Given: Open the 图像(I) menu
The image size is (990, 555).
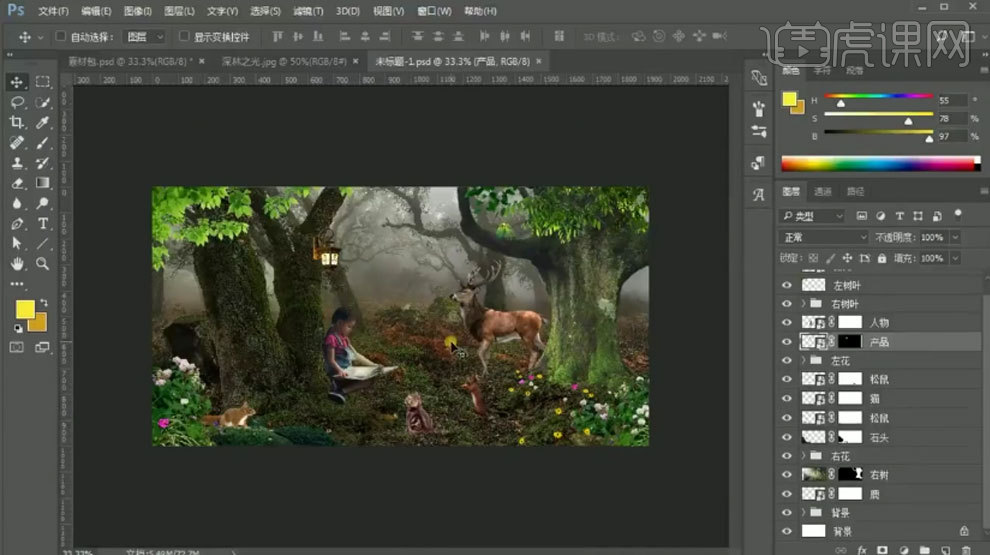Looking at the screenshot, I should coord(137,11).
